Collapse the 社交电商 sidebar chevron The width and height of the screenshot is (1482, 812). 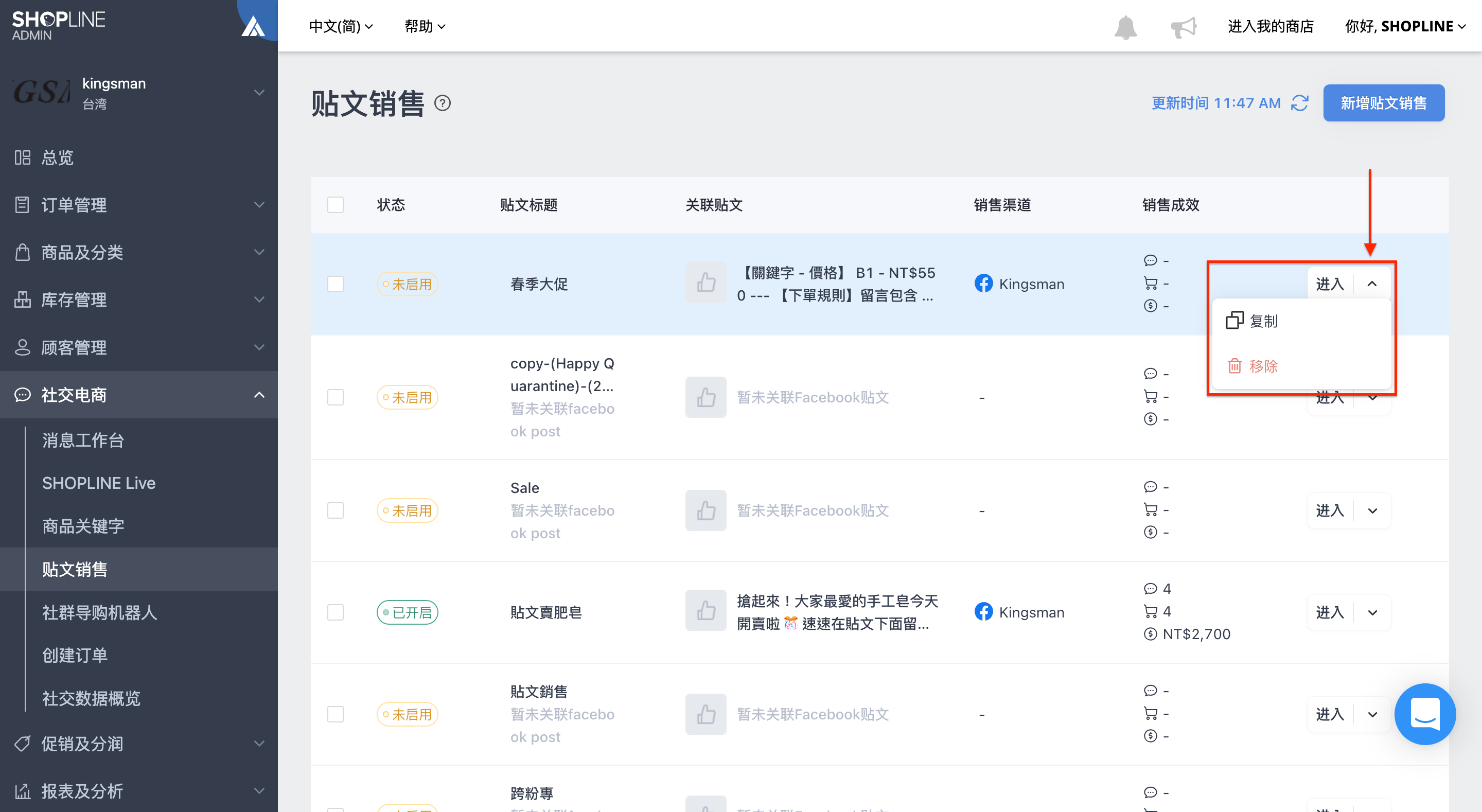coord(259,395)
